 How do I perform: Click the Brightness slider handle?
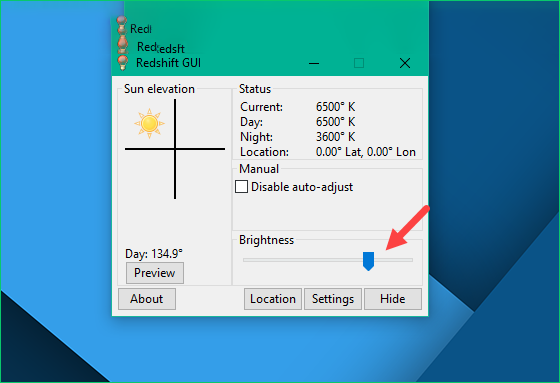(x=368, y=261)
